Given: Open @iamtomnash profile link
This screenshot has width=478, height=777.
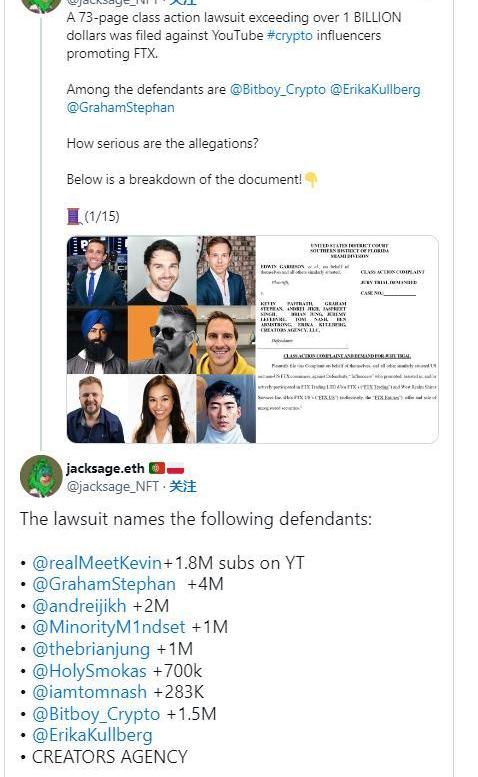Looking at the screenshot, I should [x=90, y=692].
